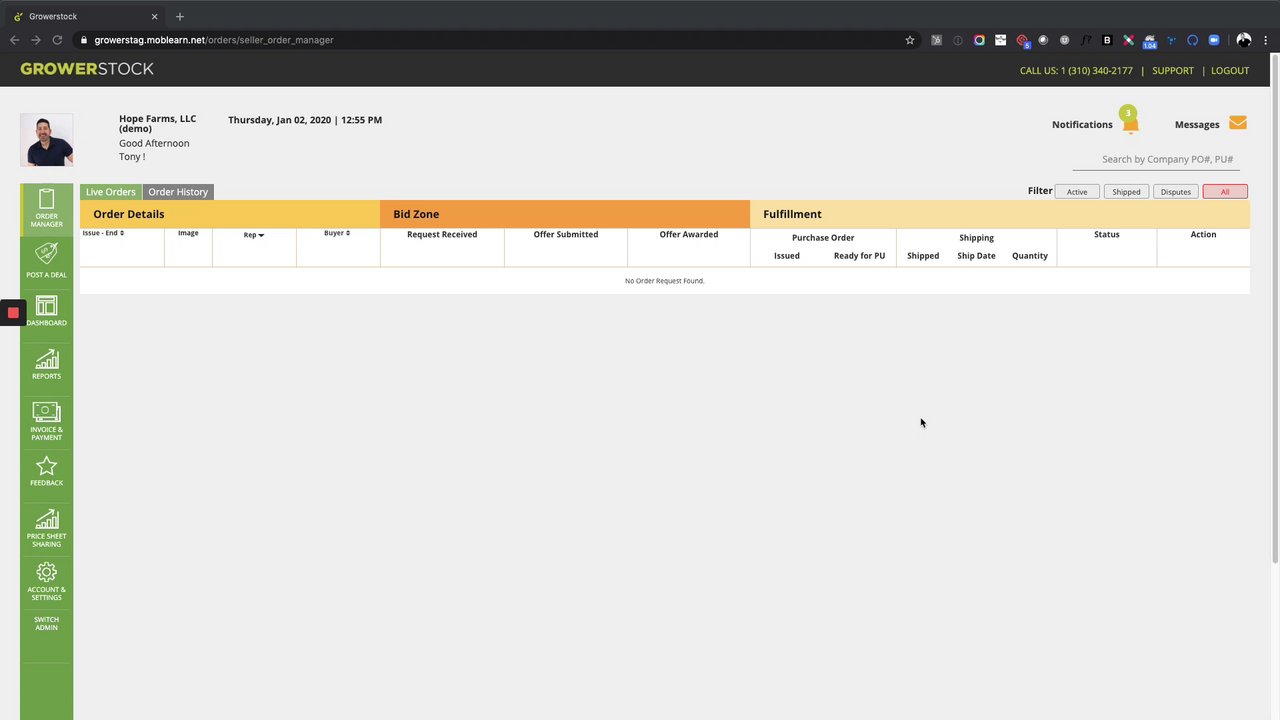This screenshot has height=720, width=1280.
Task: Switch to Order History tab
Action: coord(178,192)
